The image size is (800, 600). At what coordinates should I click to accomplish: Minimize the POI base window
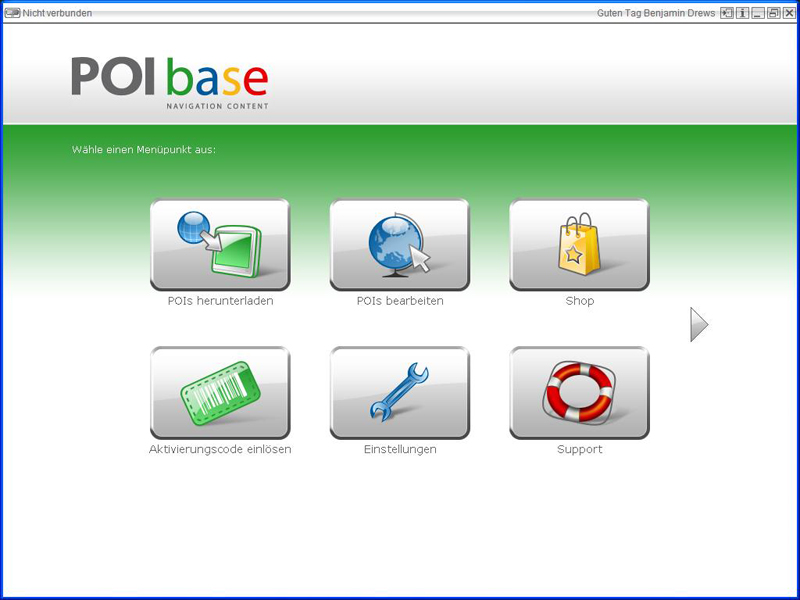pyautogui.click(x=758, y=13)
